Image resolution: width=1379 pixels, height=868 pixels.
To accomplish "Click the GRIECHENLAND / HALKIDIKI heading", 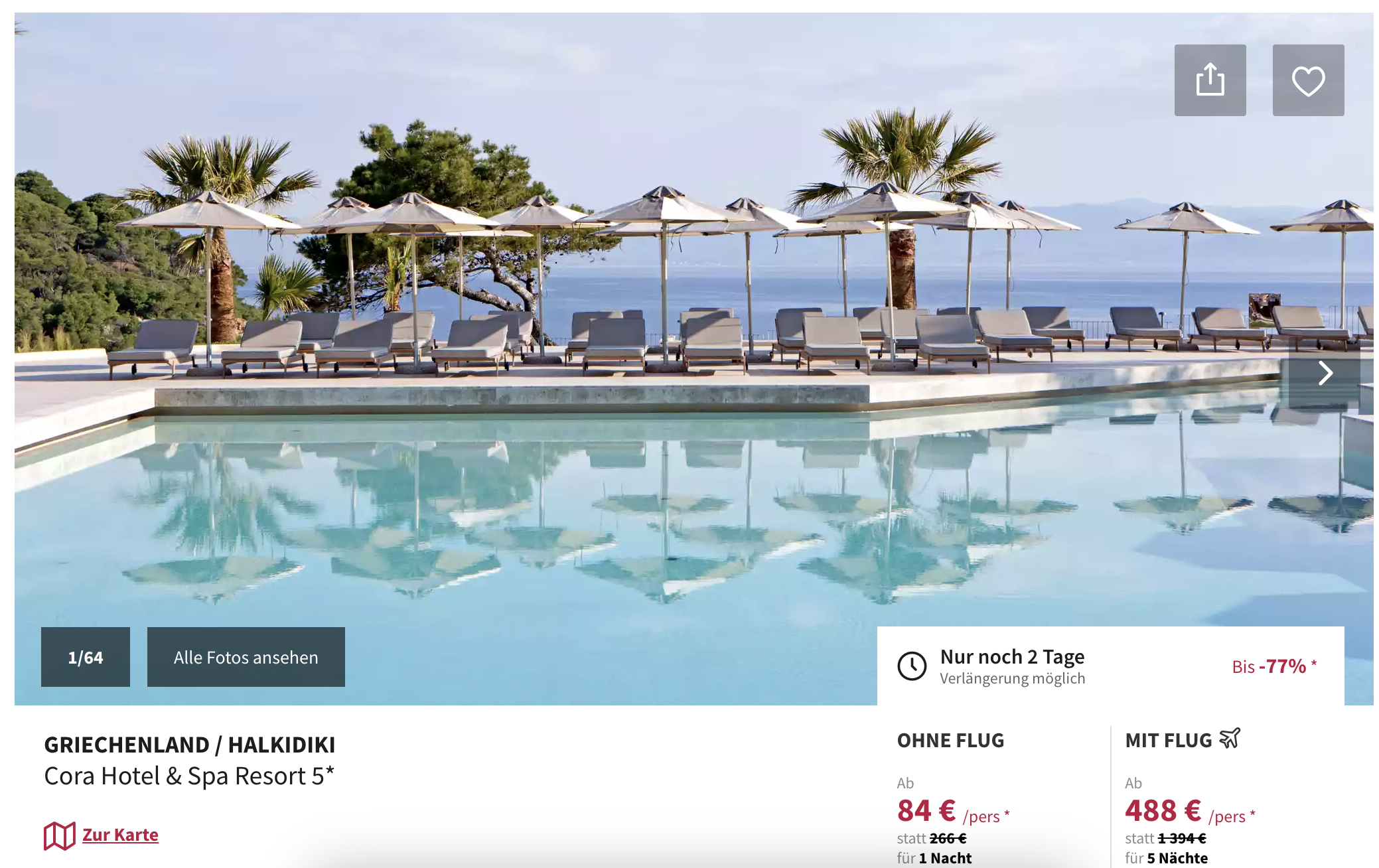I will point(190,745).
